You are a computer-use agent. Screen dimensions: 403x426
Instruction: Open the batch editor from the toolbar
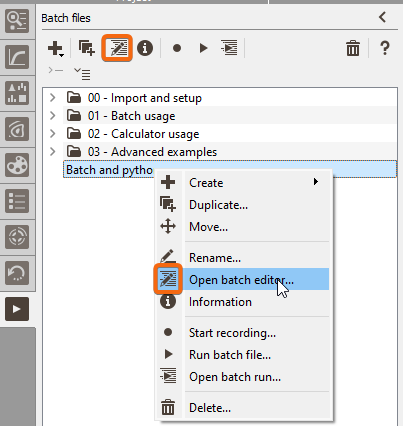117,48
